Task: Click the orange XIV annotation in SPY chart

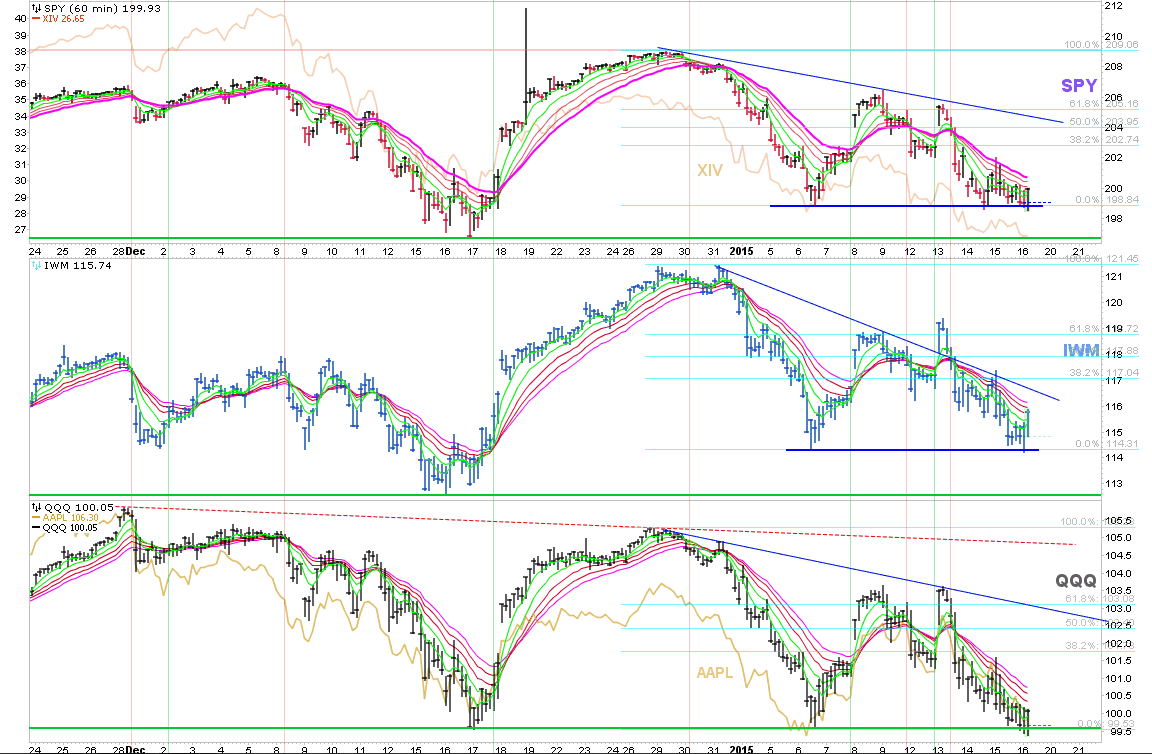Action: pyautogui.click(x=710, y=170)
